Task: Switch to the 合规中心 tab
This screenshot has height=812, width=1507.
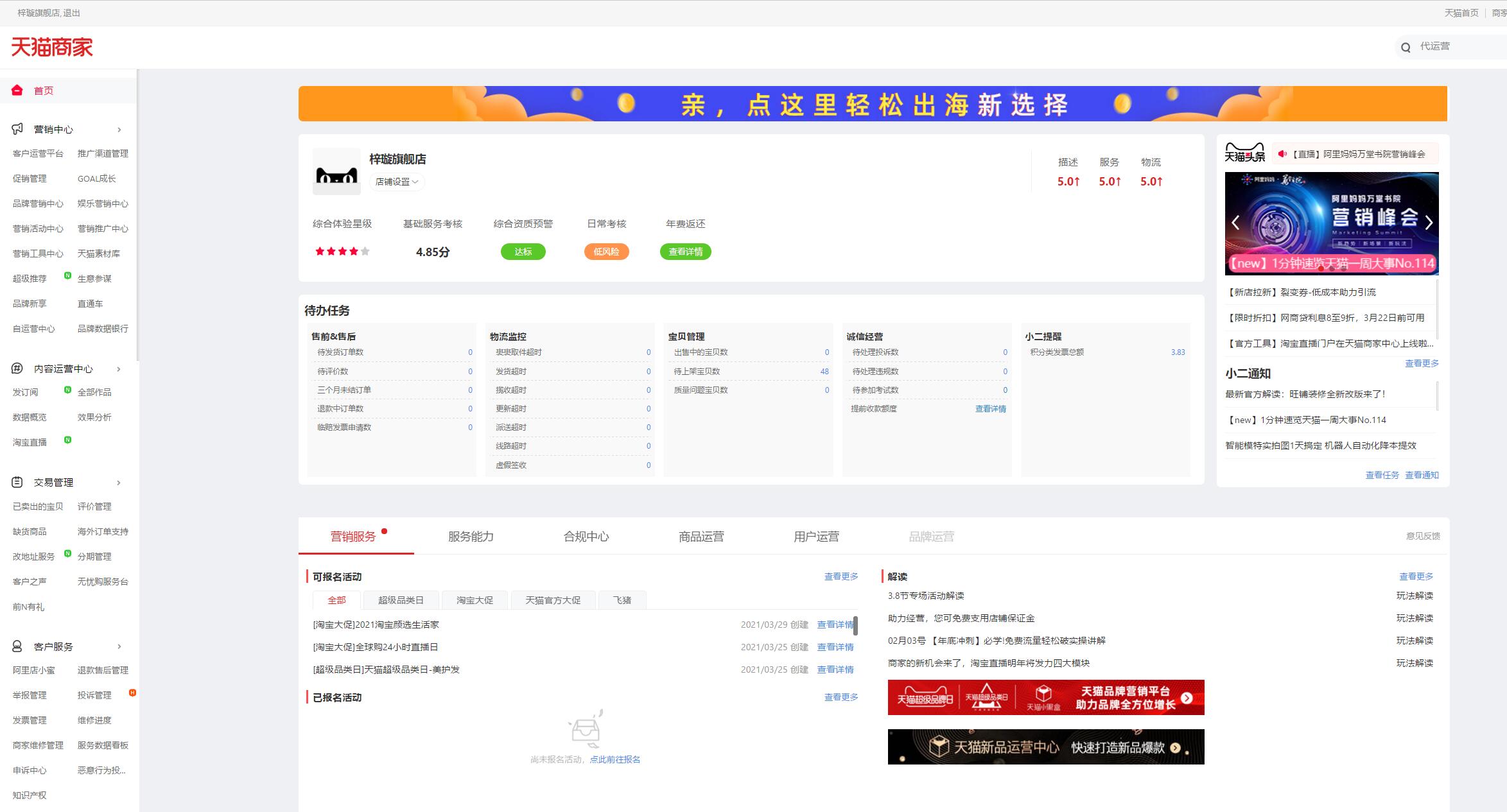Action: coord(586,537)
